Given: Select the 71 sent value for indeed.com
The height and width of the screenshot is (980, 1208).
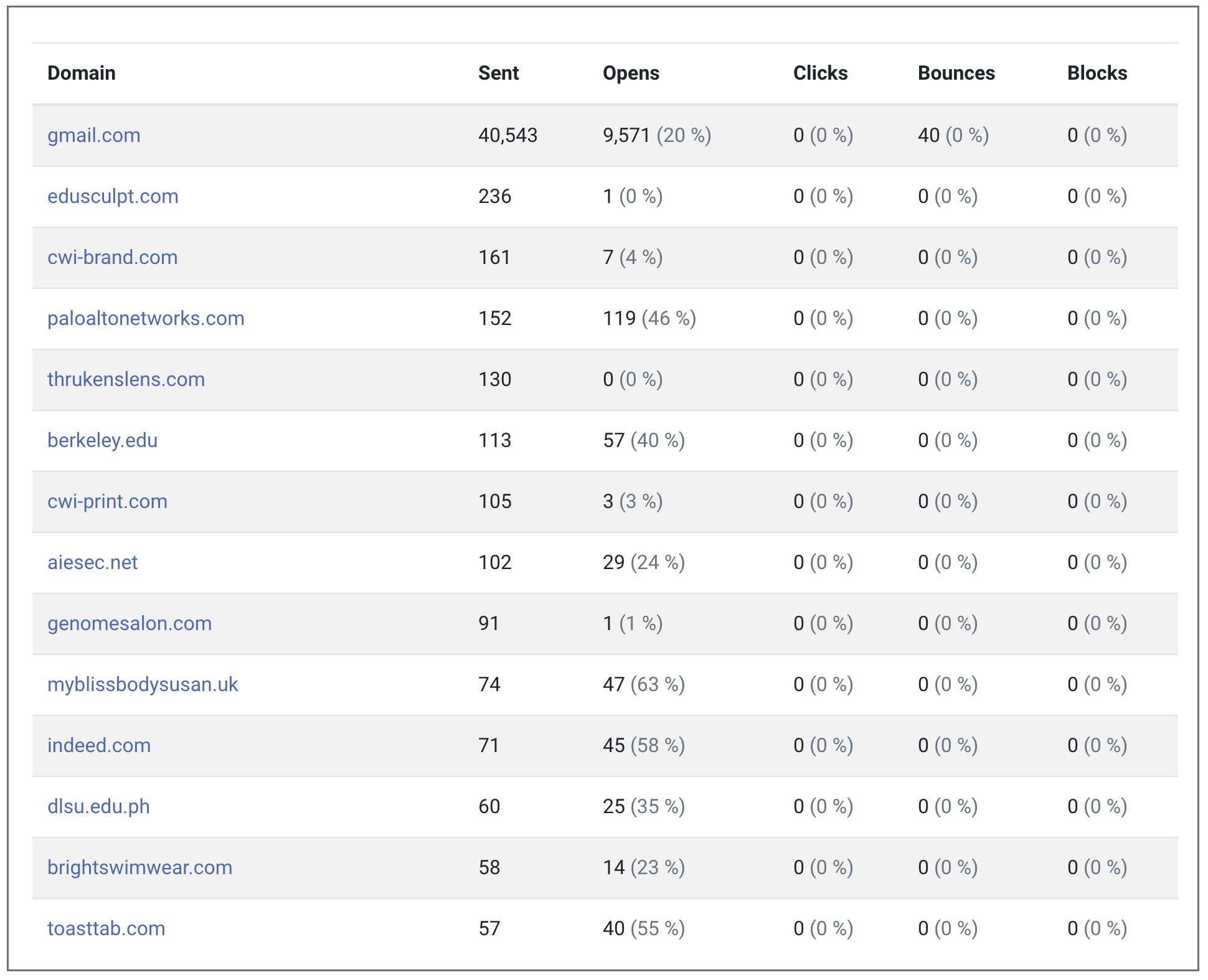Looking at the screenshot, I should pos(489,745).
